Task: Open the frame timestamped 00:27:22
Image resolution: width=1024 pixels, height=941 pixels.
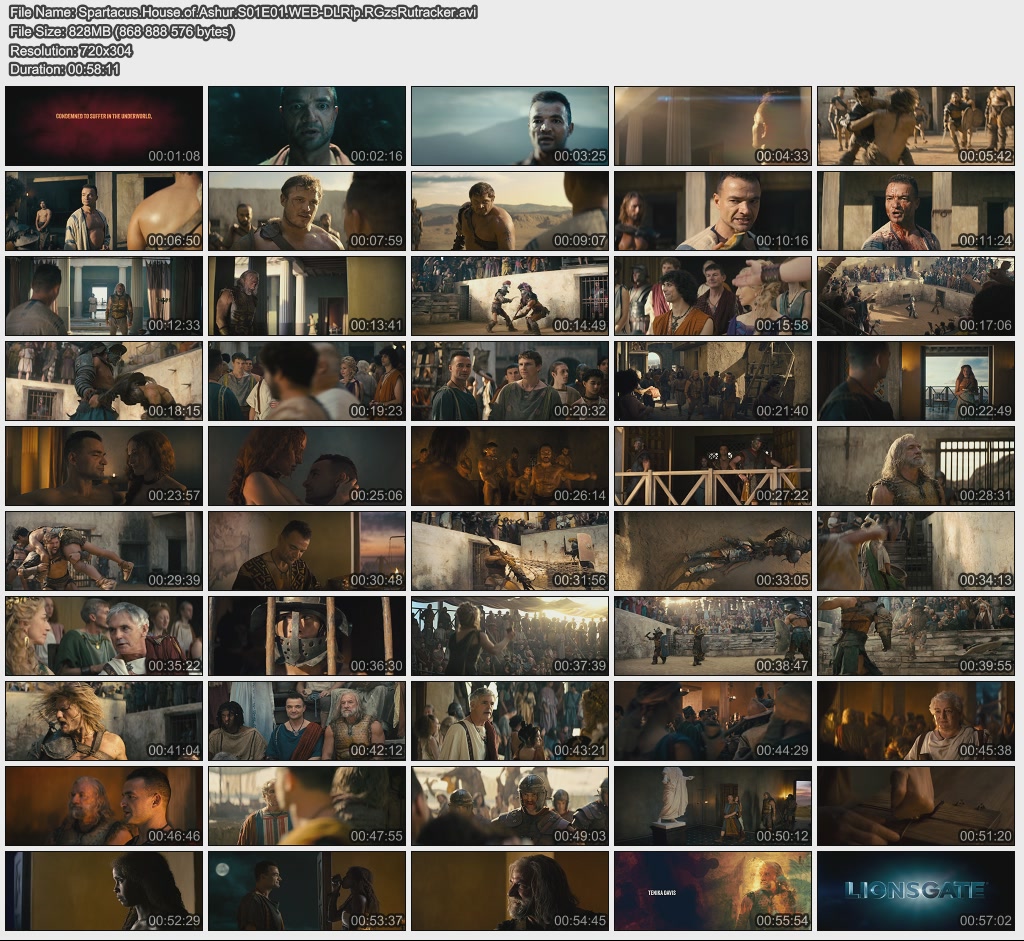Action: (712, 466)
